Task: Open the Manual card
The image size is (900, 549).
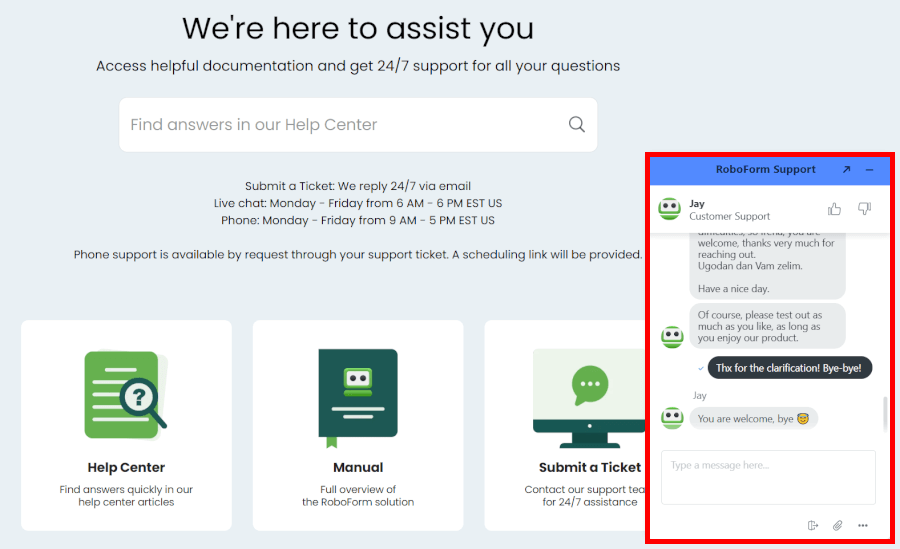Action: pyautogui.click(x=358, y=425)
